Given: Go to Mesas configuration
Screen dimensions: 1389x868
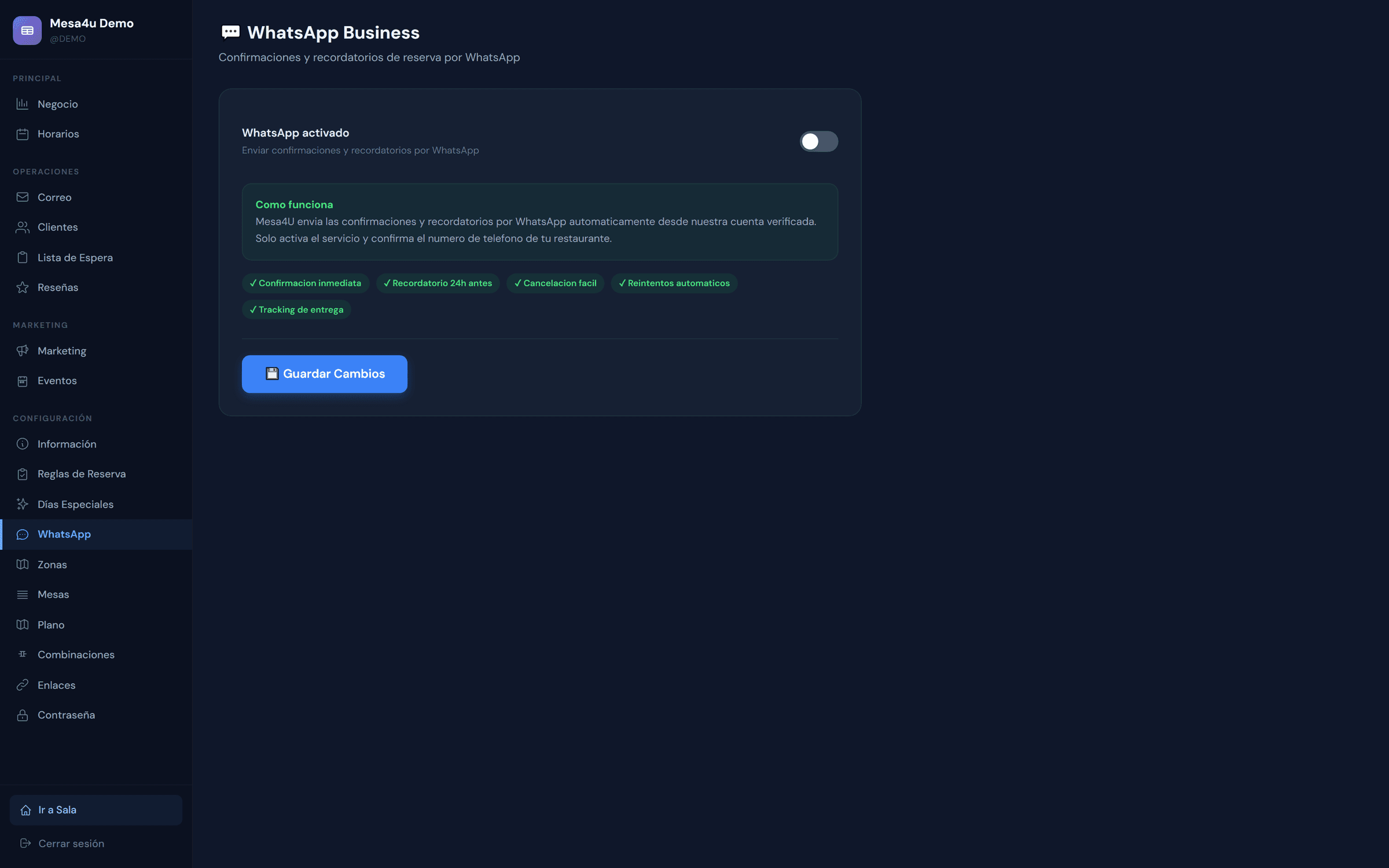Looking at the screenshot, I should 96,594.
